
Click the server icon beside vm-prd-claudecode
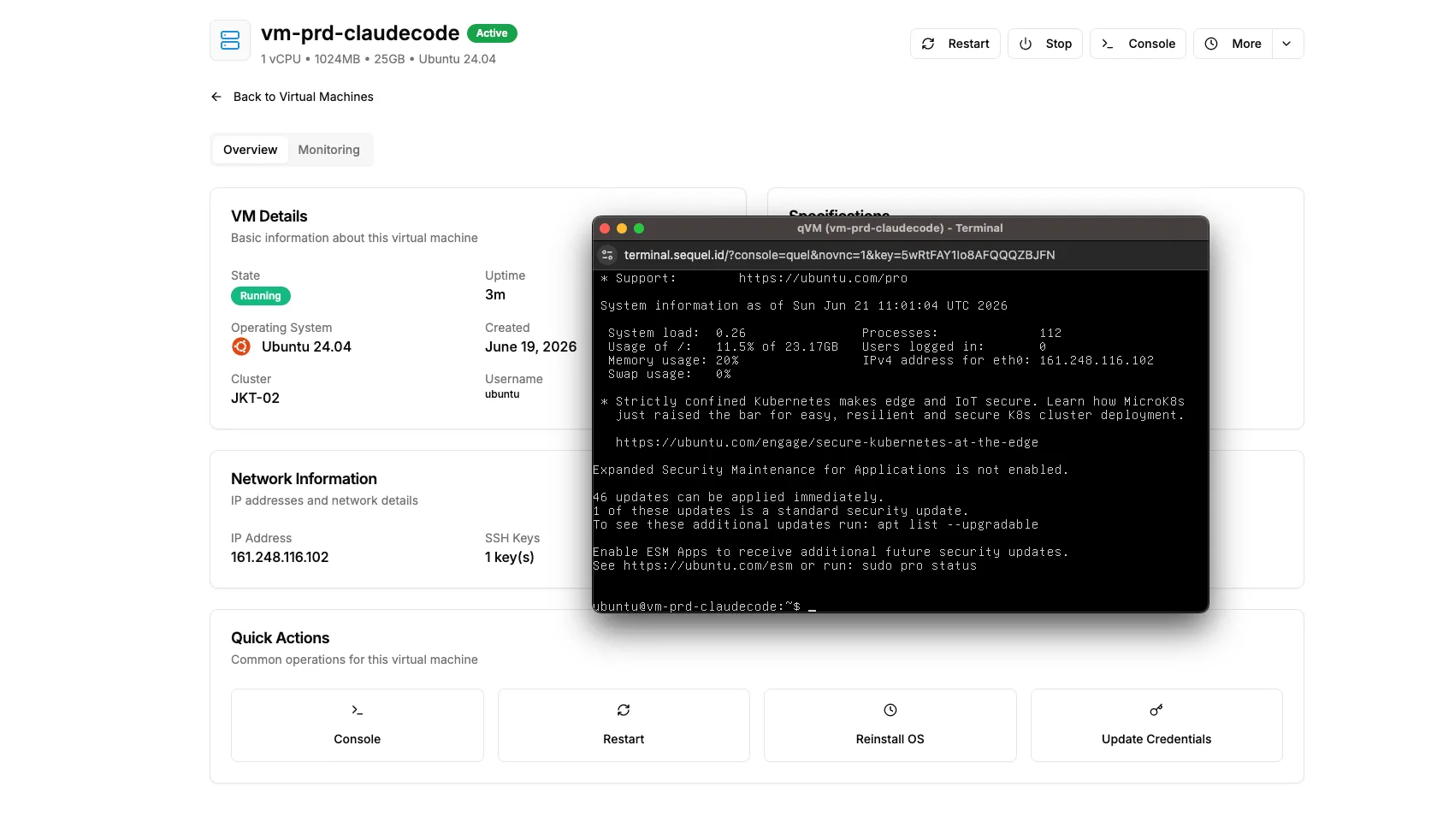pyautogui.click(x=230, y=40)
